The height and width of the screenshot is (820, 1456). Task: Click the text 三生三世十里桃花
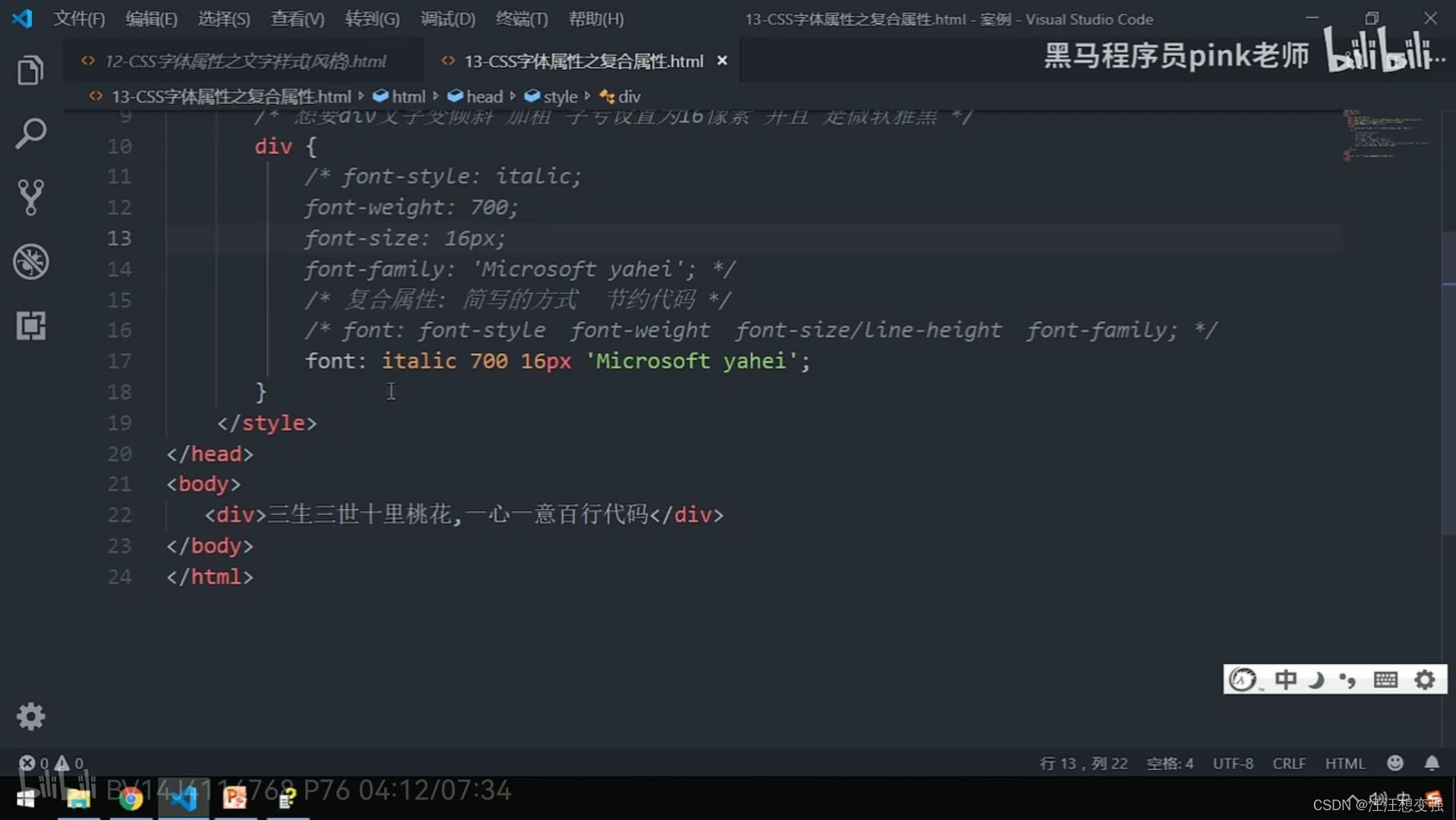(x=359, y=515)
